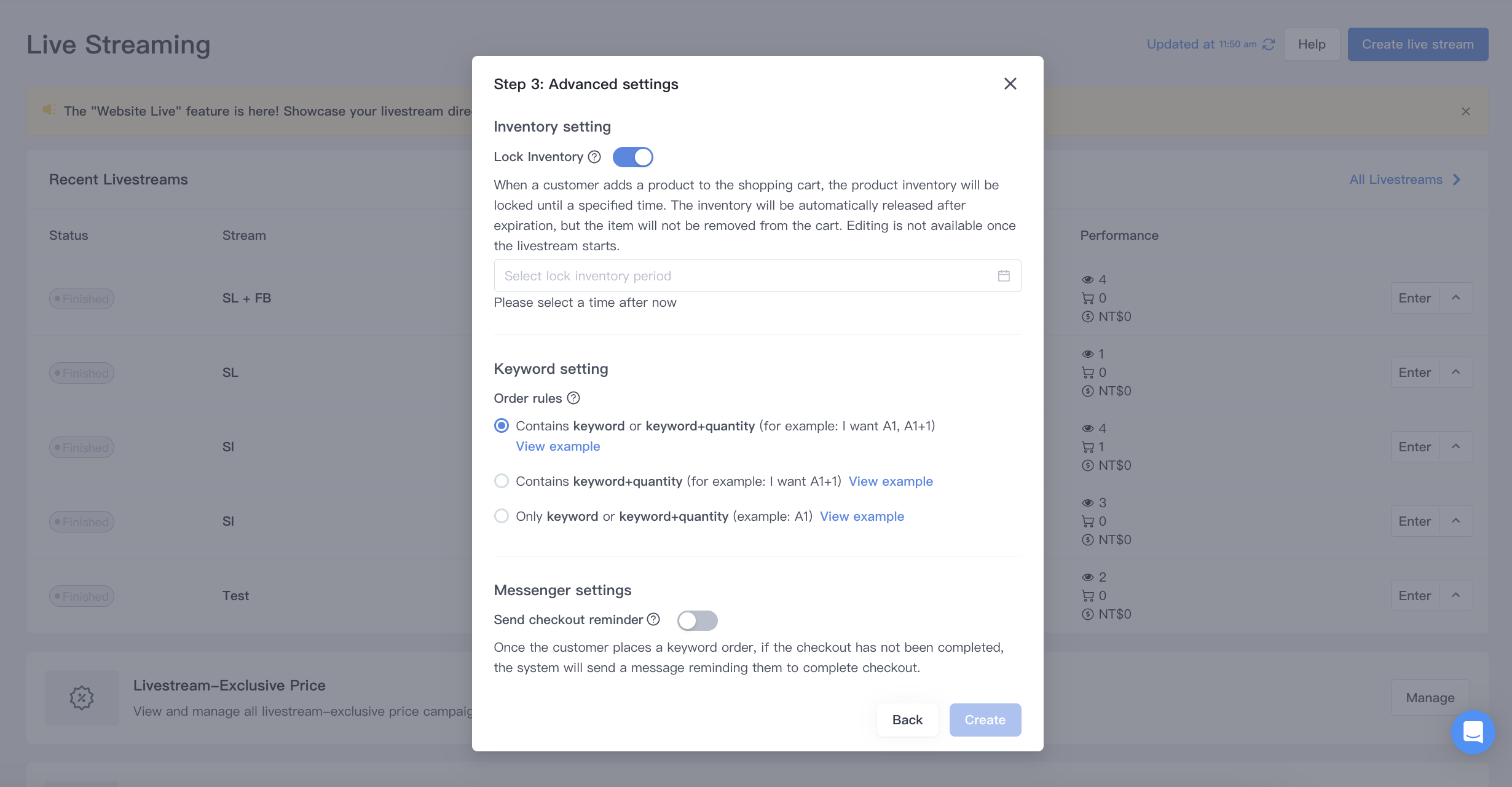
Task: Click the calendar icon in lock period field
Action: (1004, 275)
